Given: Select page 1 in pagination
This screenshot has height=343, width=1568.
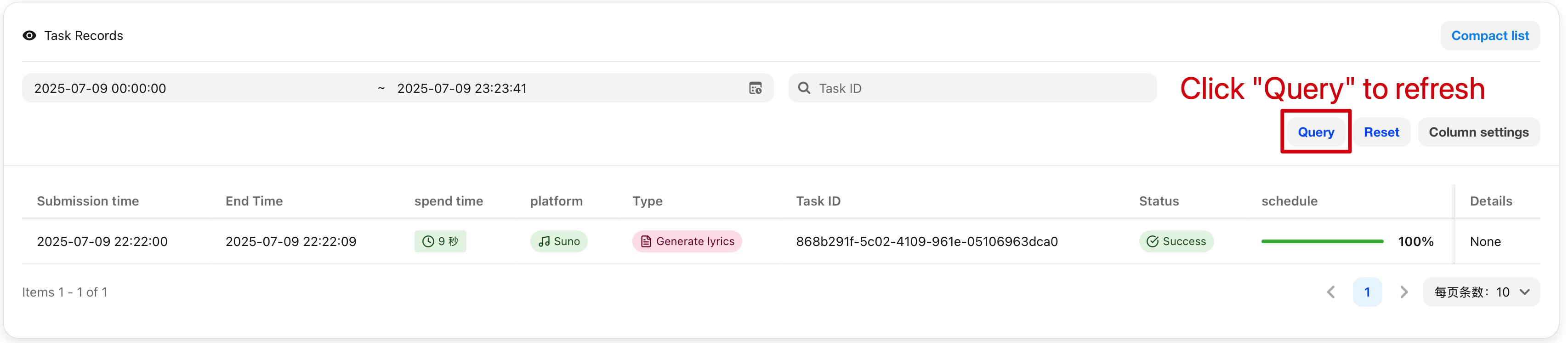Looking at the screenshot, I should click(1368, 292).
